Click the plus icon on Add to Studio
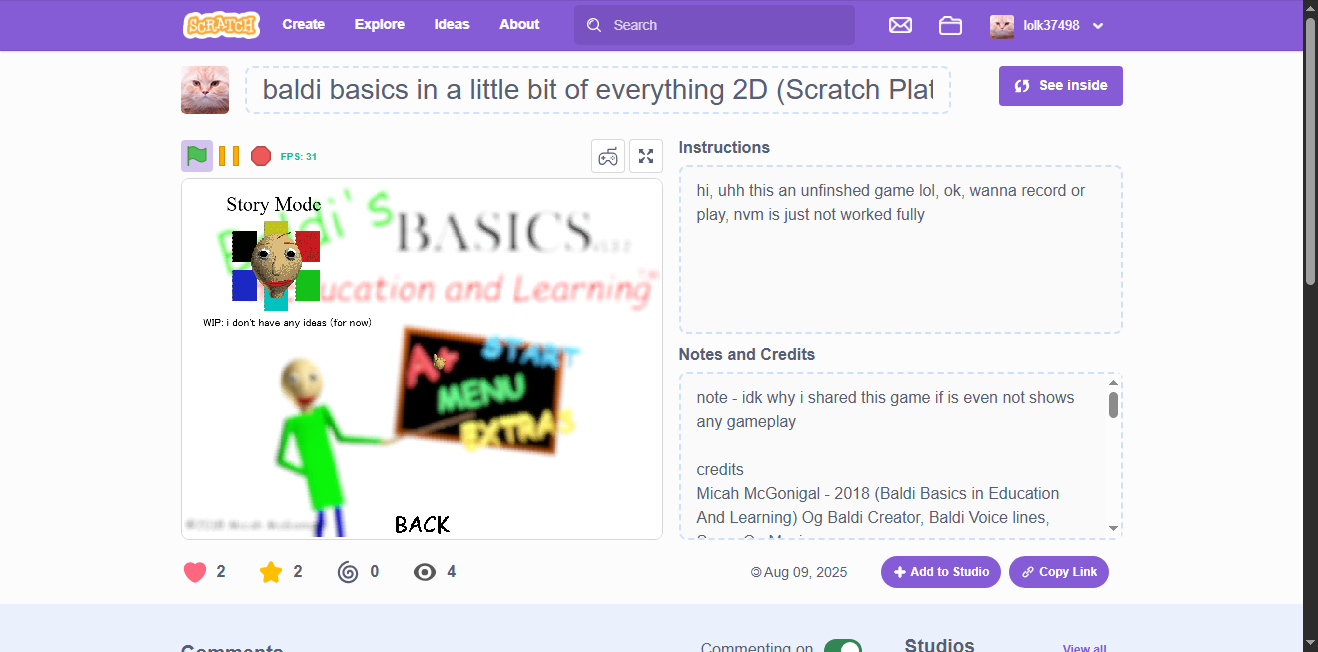Screen dimensions: 1318x652 click(x=900, y=572)
